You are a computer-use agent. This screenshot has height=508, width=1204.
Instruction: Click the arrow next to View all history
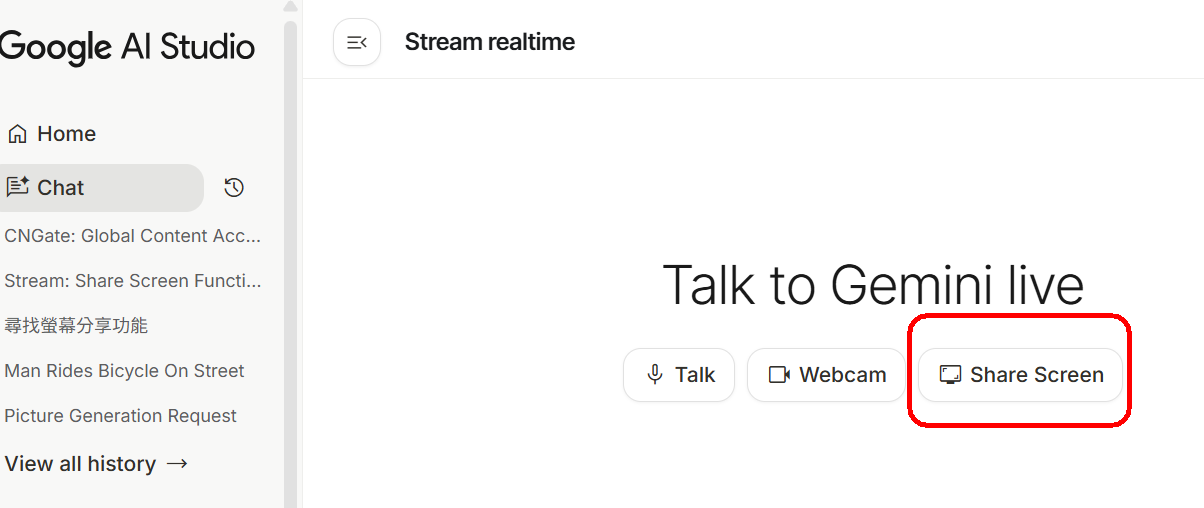(177, 464)
